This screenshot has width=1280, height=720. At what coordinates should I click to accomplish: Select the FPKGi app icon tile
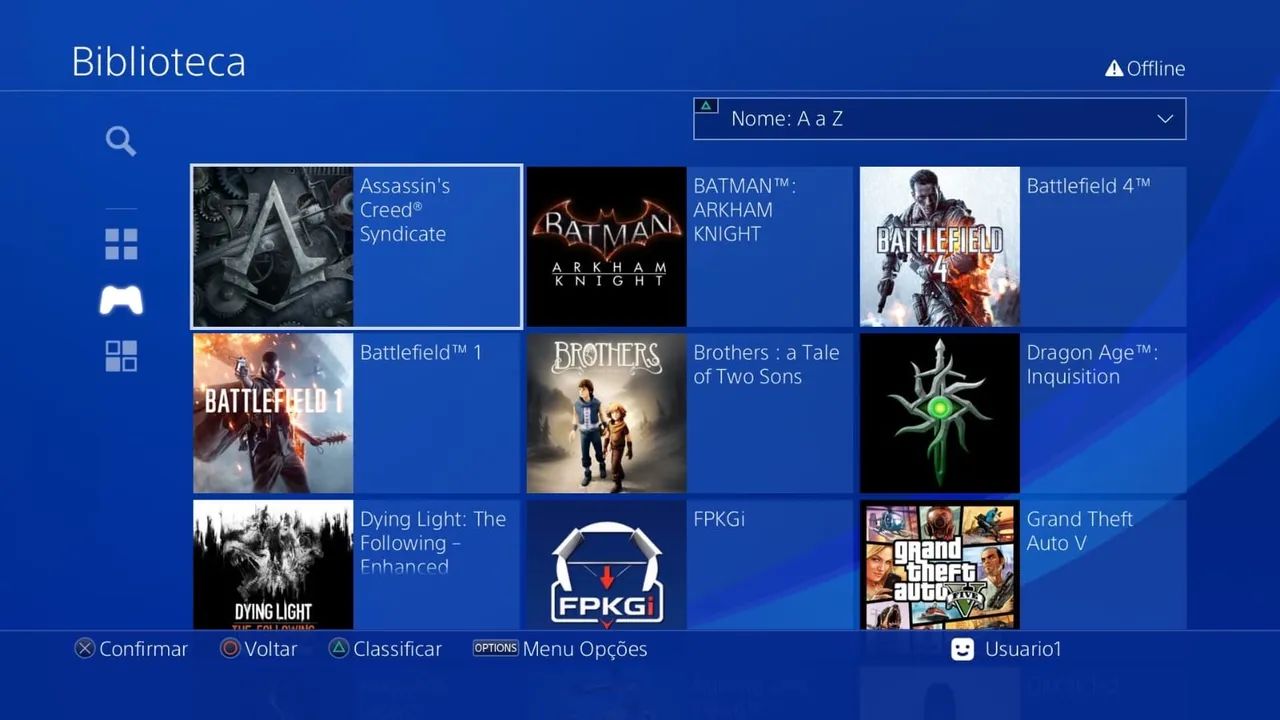[606, 565]
